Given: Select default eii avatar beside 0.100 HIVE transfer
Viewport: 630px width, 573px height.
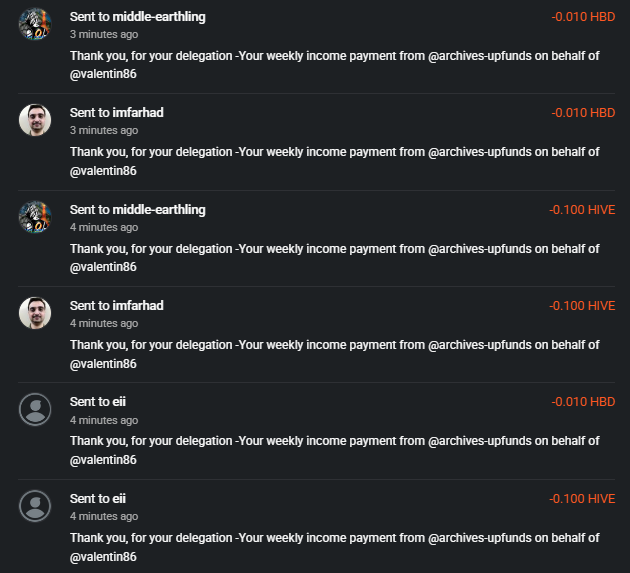Looking at the screenshot, I should (35, 506).
